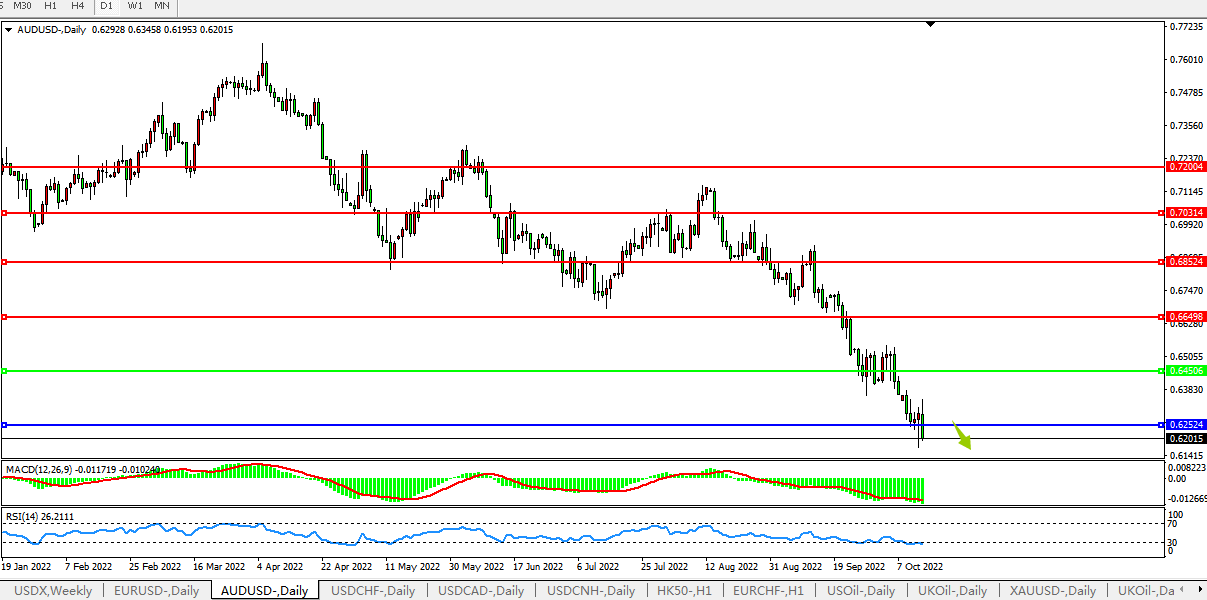Expand the AUDUSD chart title arrow
This screenshot has height=600, width=1207.
[9, 30]
